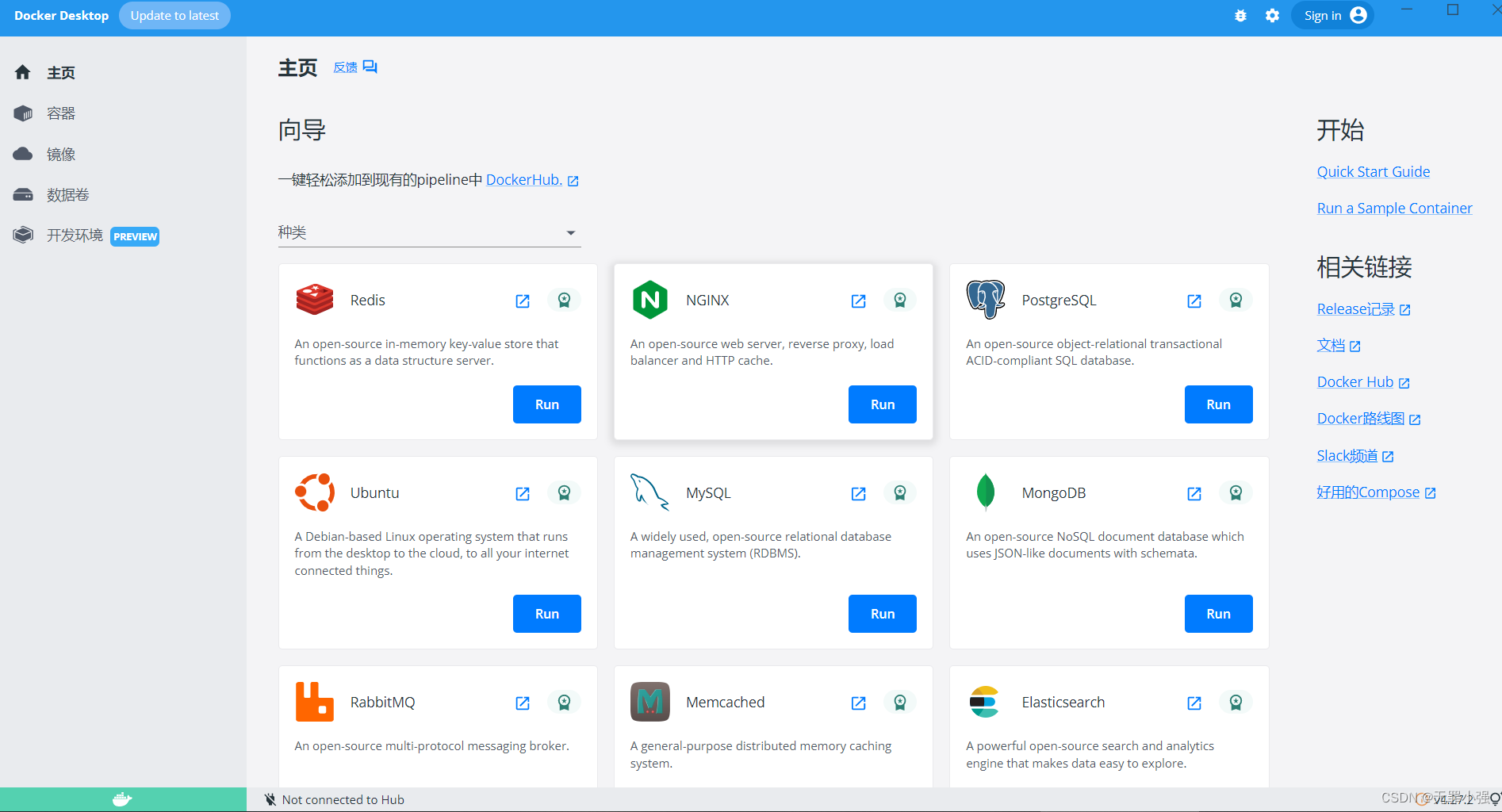The image size is (1502, 812).
Task: Click the Sign in button
Action: coord(1332,16)
